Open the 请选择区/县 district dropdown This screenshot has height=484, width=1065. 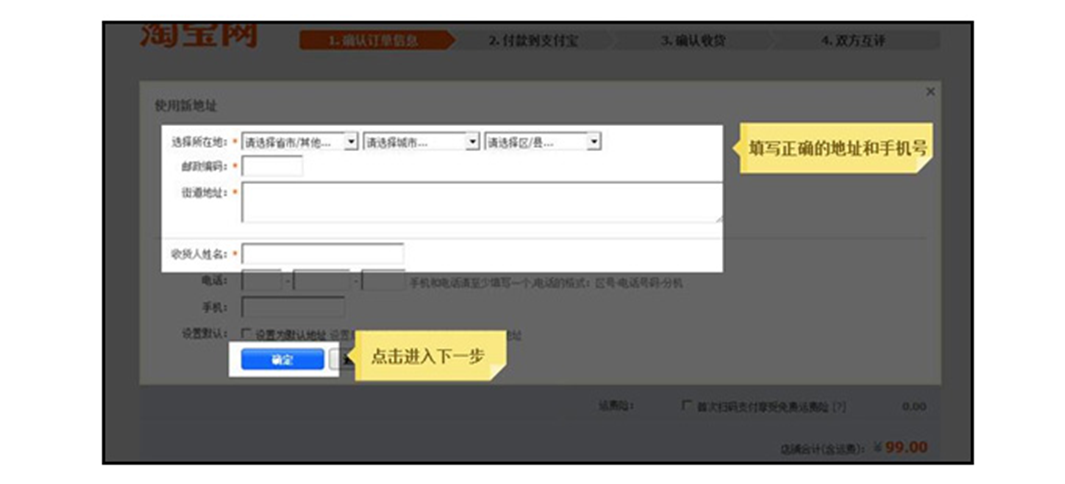542,142
